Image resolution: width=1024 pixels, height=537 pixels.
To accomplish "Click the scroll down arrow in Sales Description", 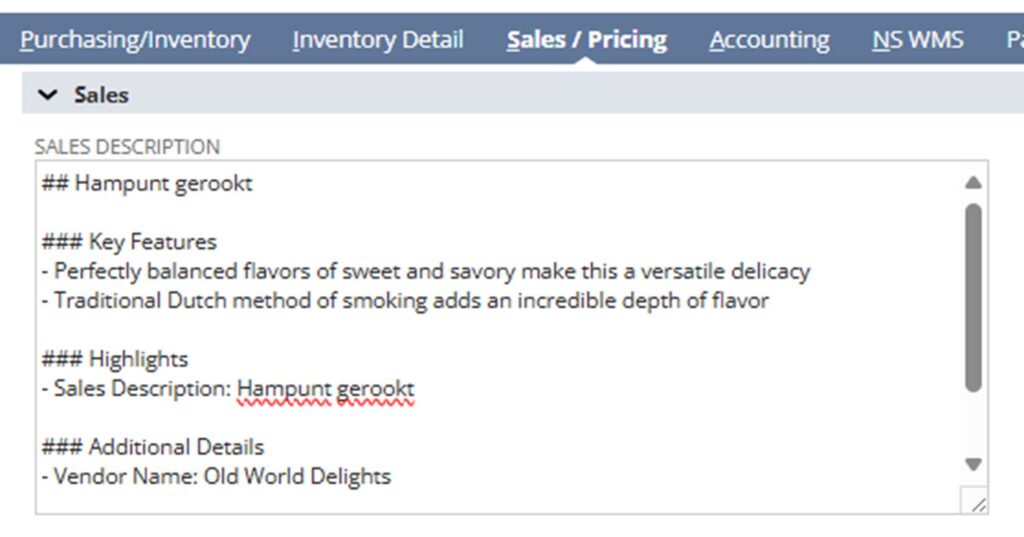I will click(x=973, y=464).
